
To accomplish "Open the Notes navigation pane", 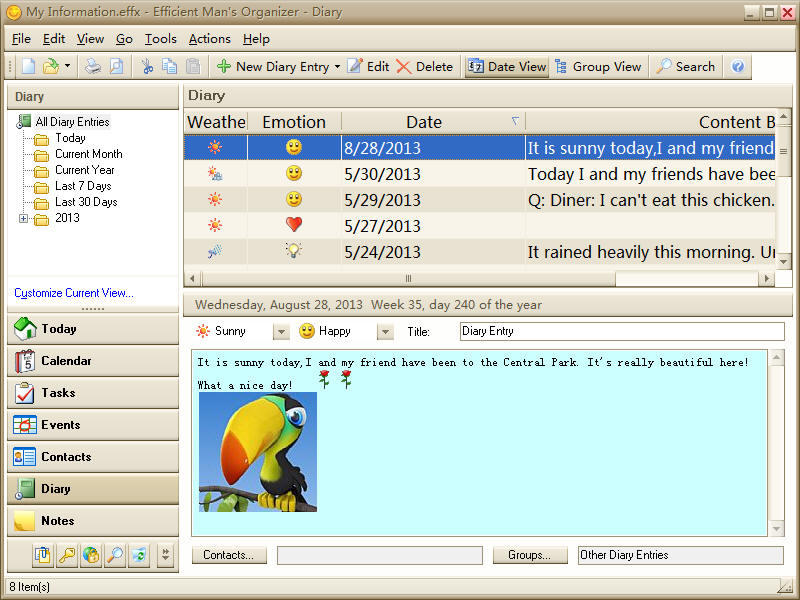I will 93,521.
